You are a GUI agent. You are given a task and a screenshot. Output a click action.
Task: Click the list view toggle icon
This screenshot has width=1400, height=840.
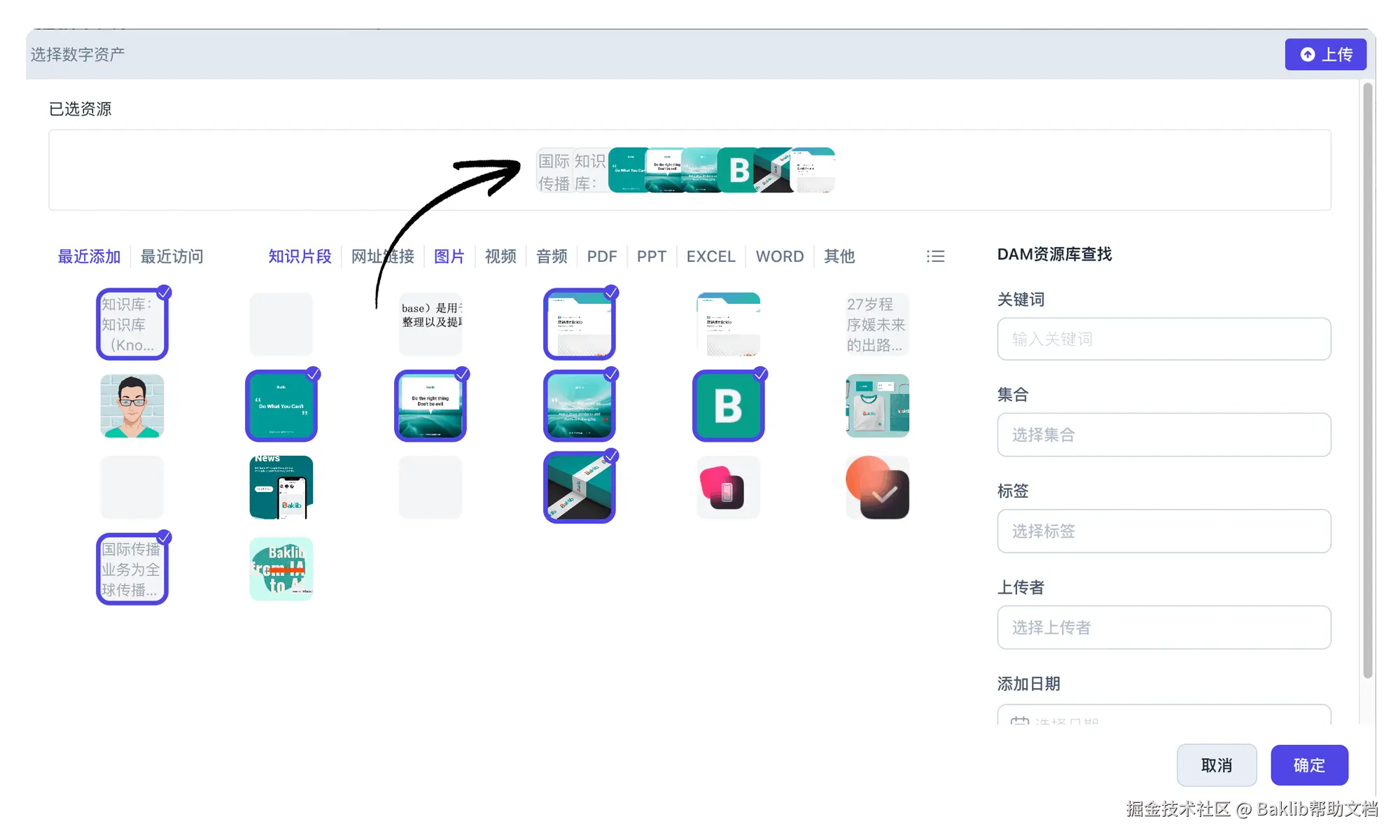tap(935, 256)
